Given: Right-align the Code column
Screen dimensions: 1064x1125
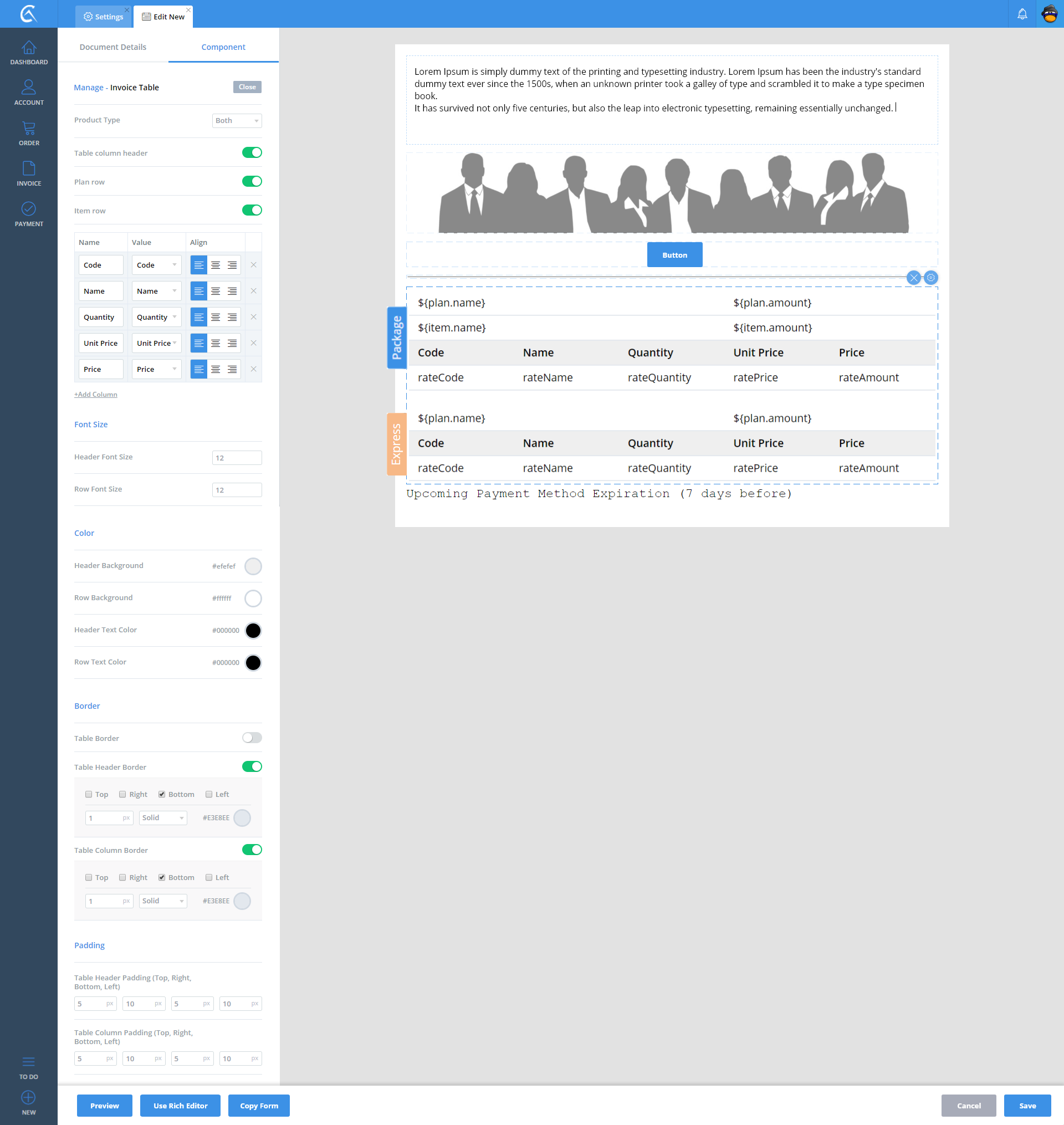Looking at the screenshot, I should point(232,265).
